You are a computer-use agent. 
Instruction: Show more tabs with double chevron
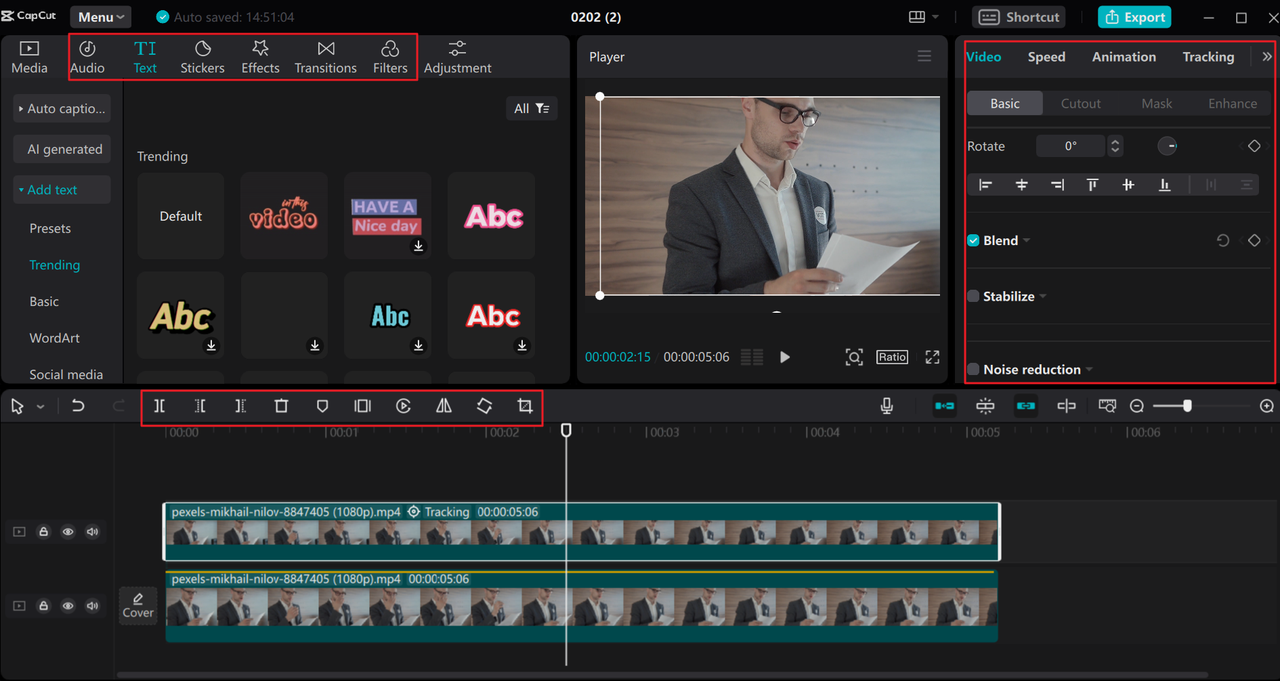point(1267,57)
